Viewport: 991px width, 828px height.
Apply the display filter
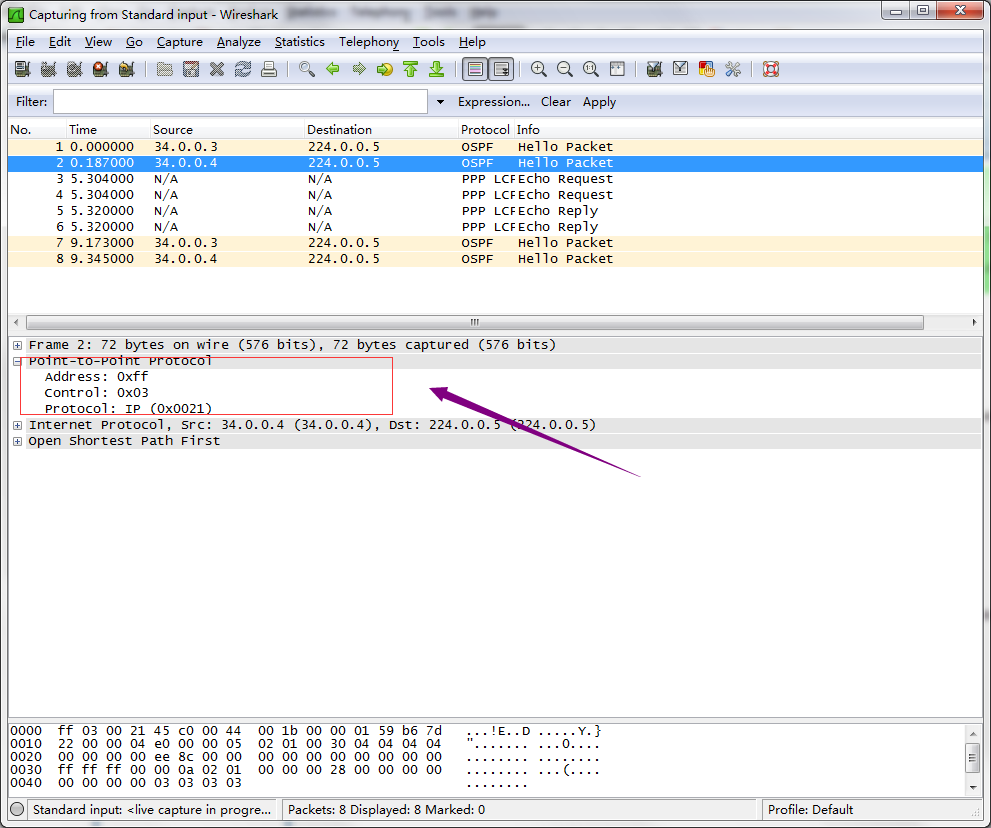[x=599, y=102]
